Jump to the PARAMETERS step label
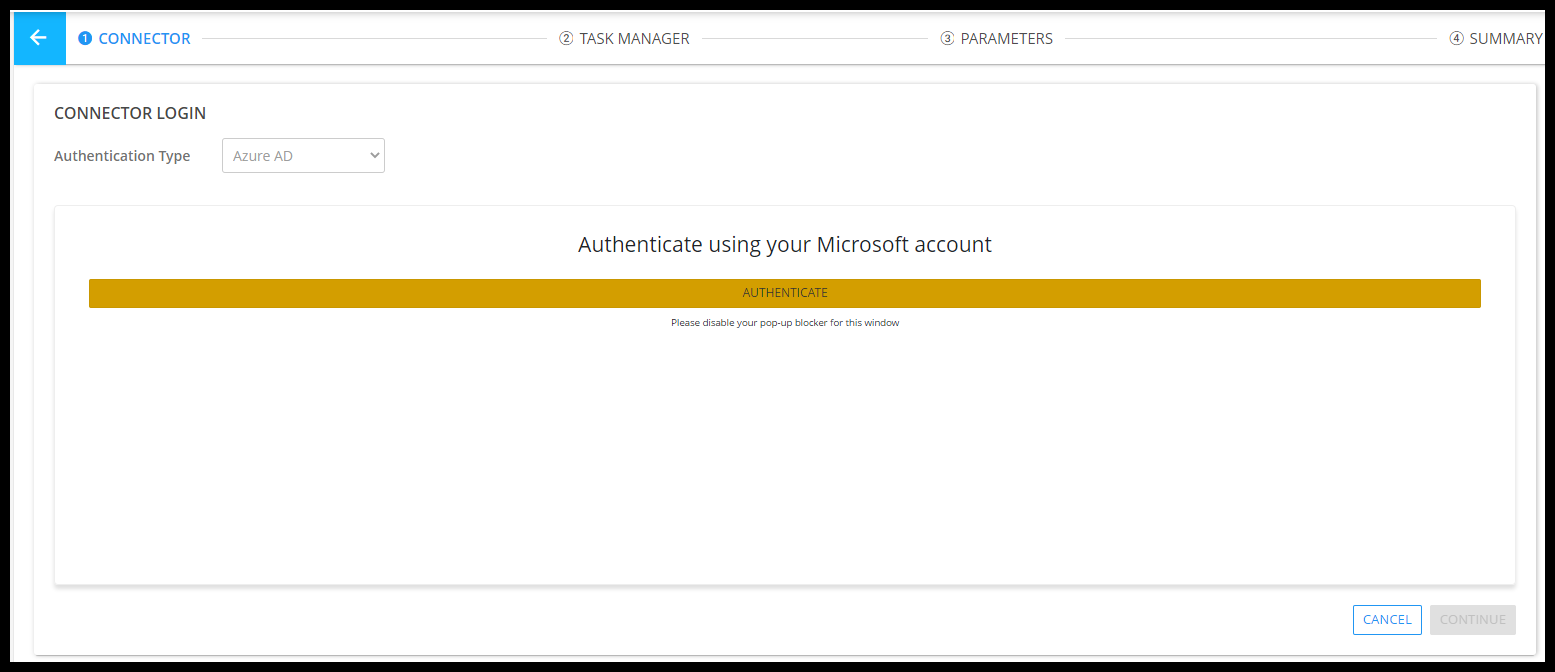Image resolution: width=1555 pixels, height=672 pixels. [x=1006, y=39]
